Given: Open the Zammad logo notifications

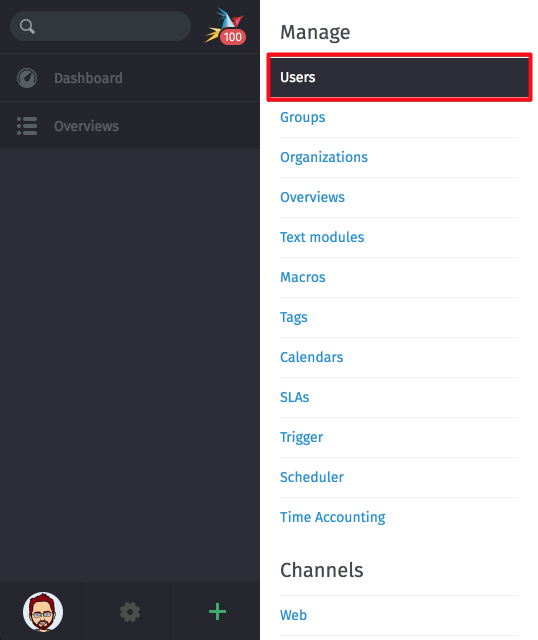Looking at the screenshot, I should pos(224,25).
